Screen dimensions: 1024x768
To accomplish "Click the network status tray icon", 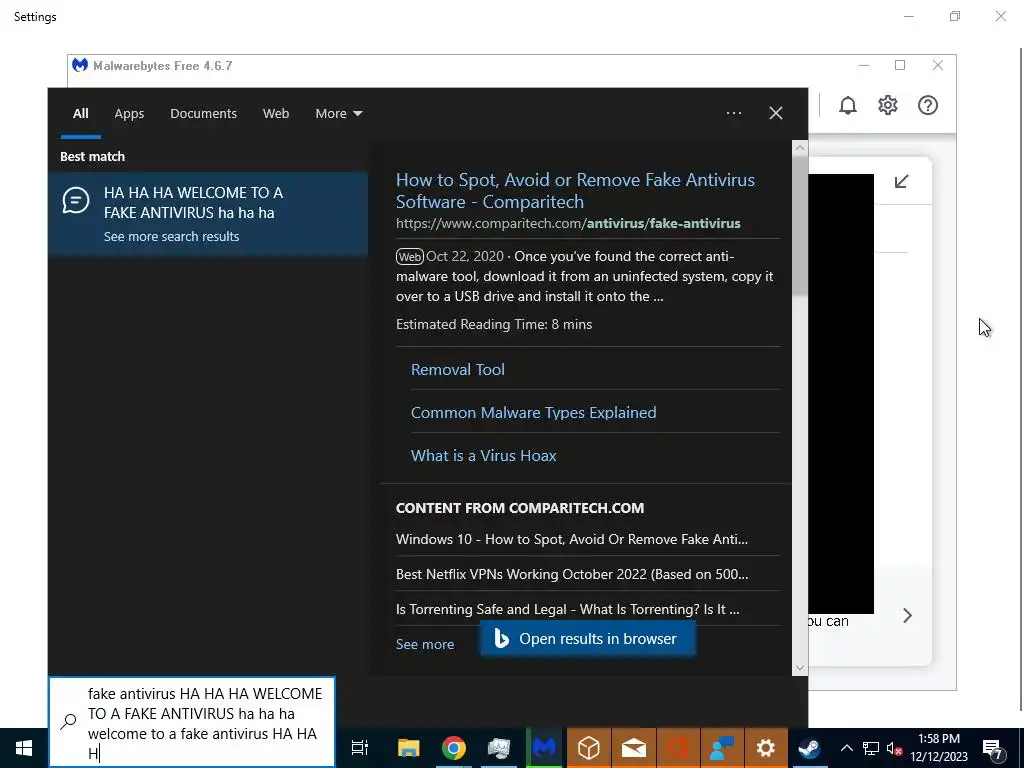I will click(x=871, y=748).
